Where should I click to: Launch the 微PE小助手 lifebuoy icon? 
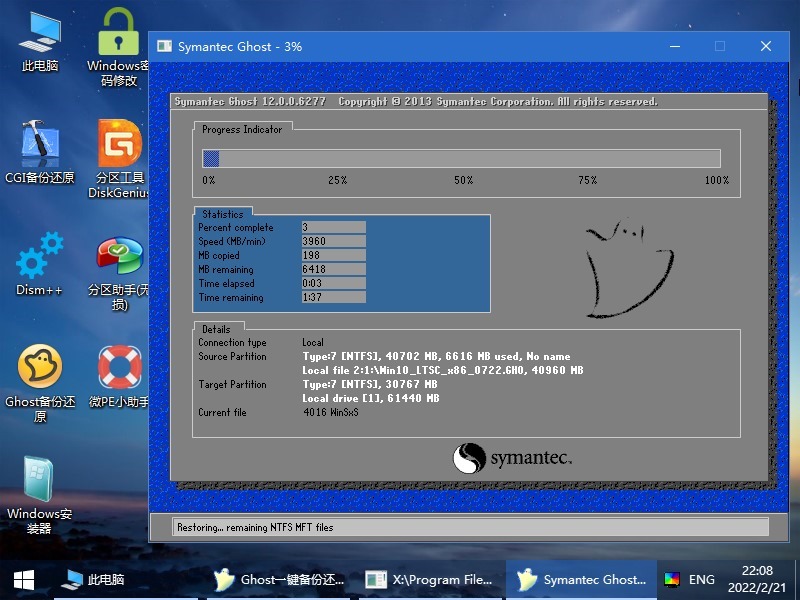coord(119,375)
